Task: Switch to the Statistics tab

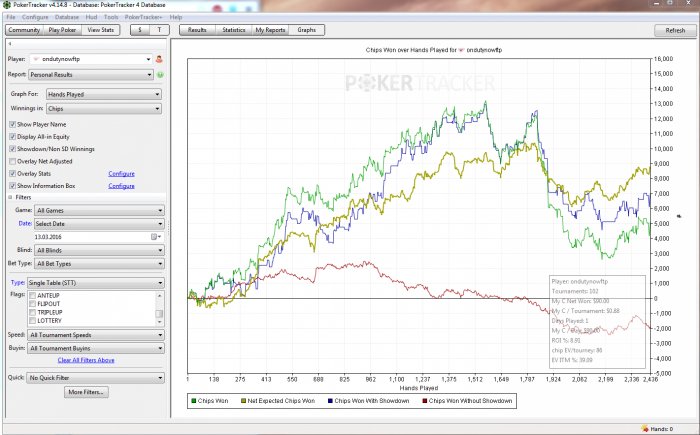Action: pos(233,31)
